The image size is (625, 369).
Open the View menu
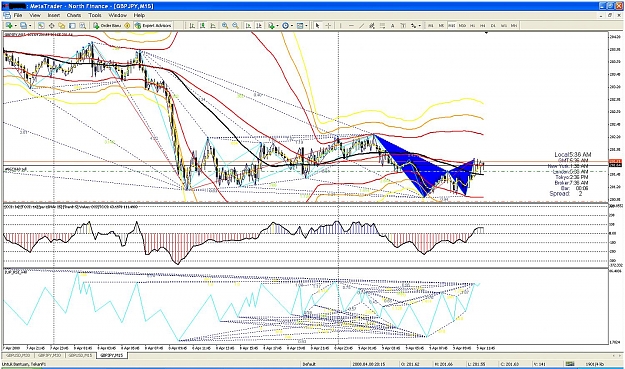[x=35, y=15]
